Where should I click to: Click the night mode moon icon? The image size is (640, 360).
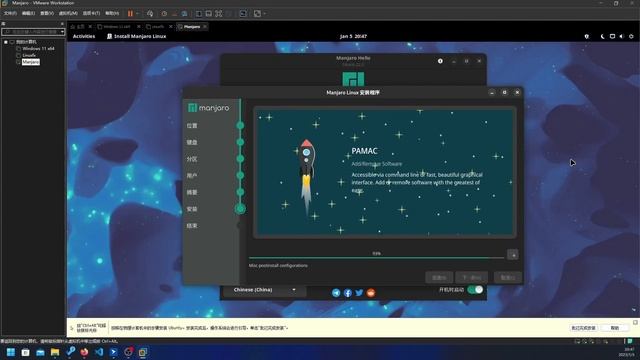(602, 36)
